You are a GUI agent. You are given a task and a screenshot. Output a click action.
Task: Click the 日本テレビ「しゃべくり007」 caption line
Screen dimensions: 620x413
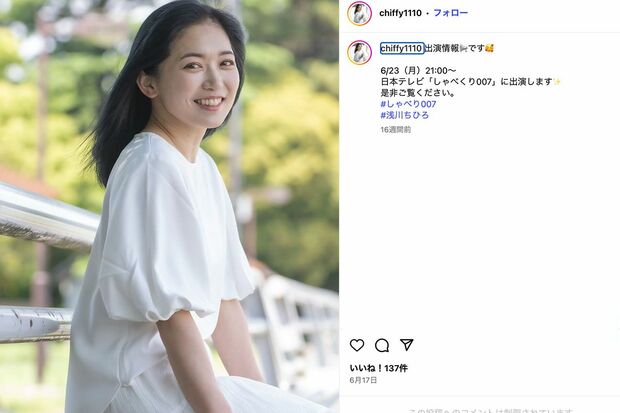pyautogui.click(x=471, y=82)
